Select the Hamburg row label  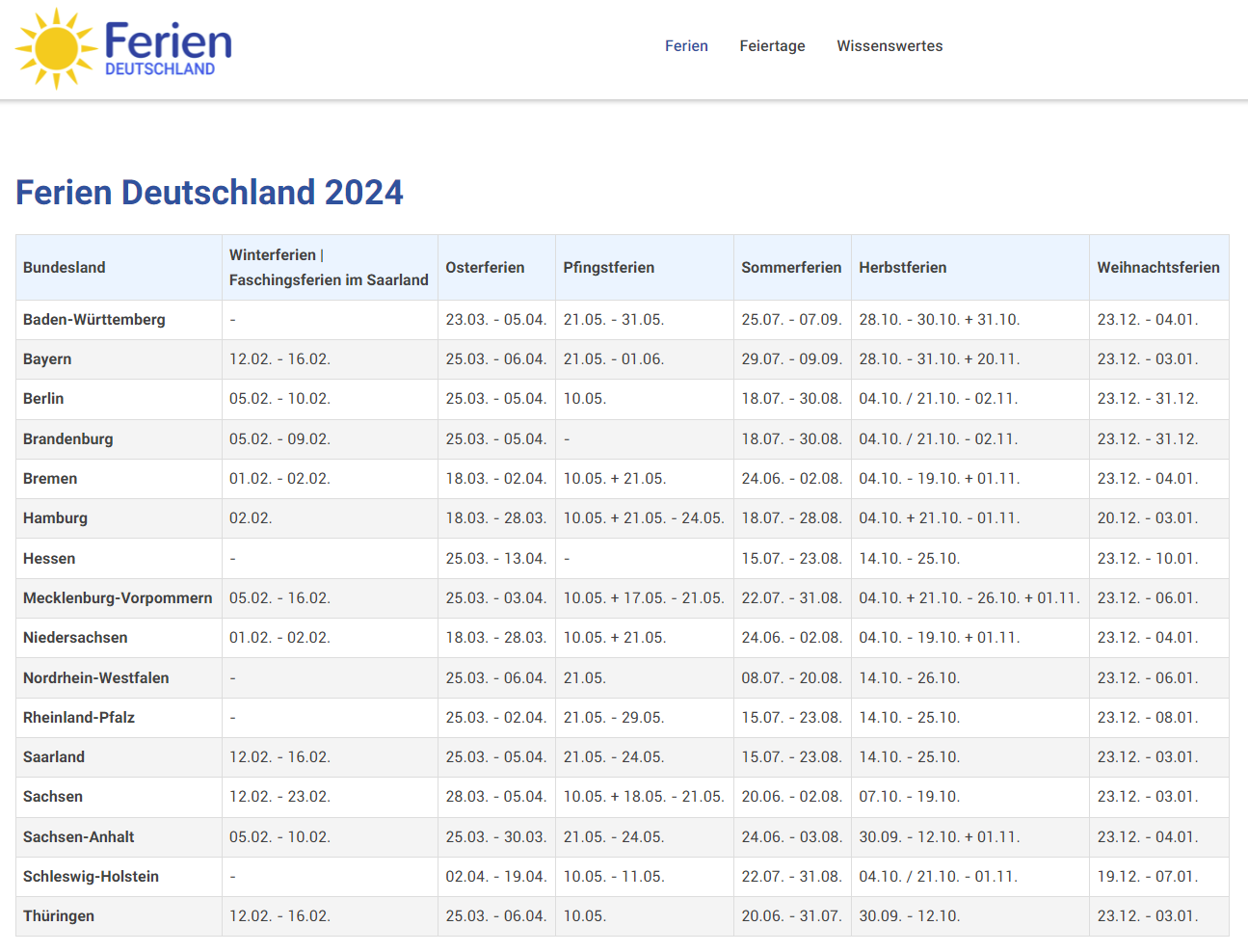coord(55,517)
